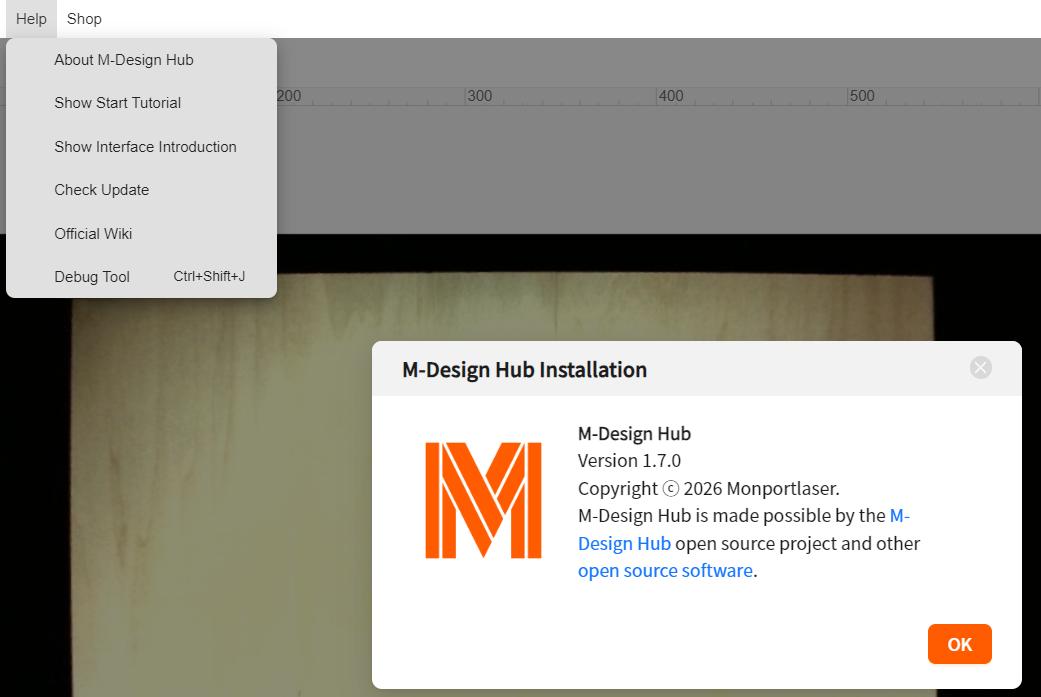Select Show Interface Introduction entry
The width and height of the screenshot is (1041, 697).
(x=145, y=147)
